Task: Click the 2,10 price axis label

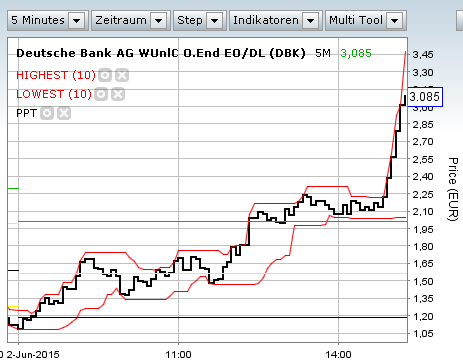Action: click(423, 211)
